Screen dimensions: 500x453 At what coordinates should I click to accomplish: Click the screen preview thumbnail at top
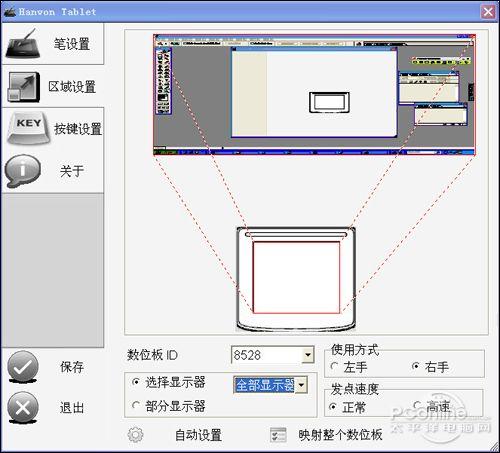(314, 95)
